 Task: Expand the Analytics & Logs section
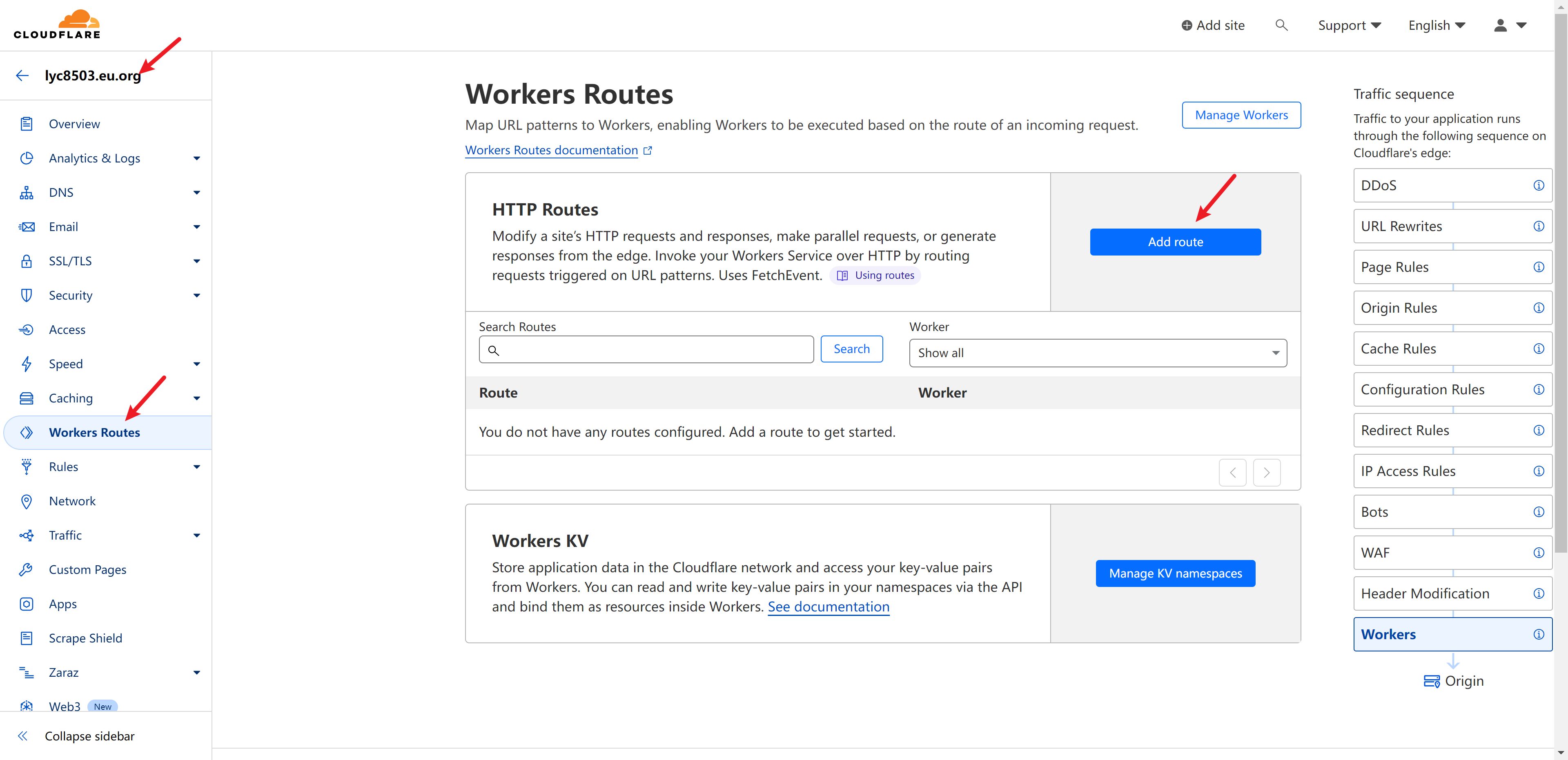196,158
